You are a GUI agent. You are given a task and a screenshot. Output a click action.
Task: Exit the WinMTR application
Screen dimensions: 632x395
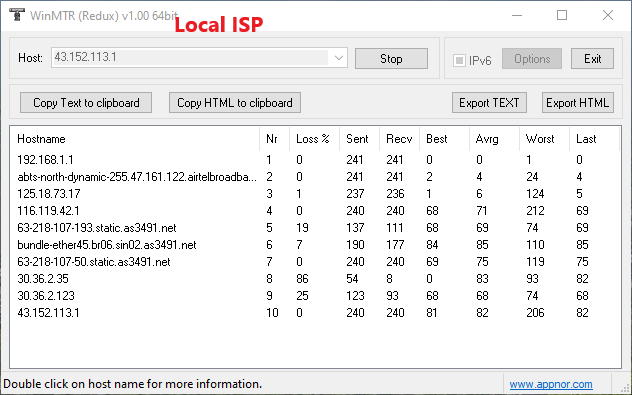(592, 59)
